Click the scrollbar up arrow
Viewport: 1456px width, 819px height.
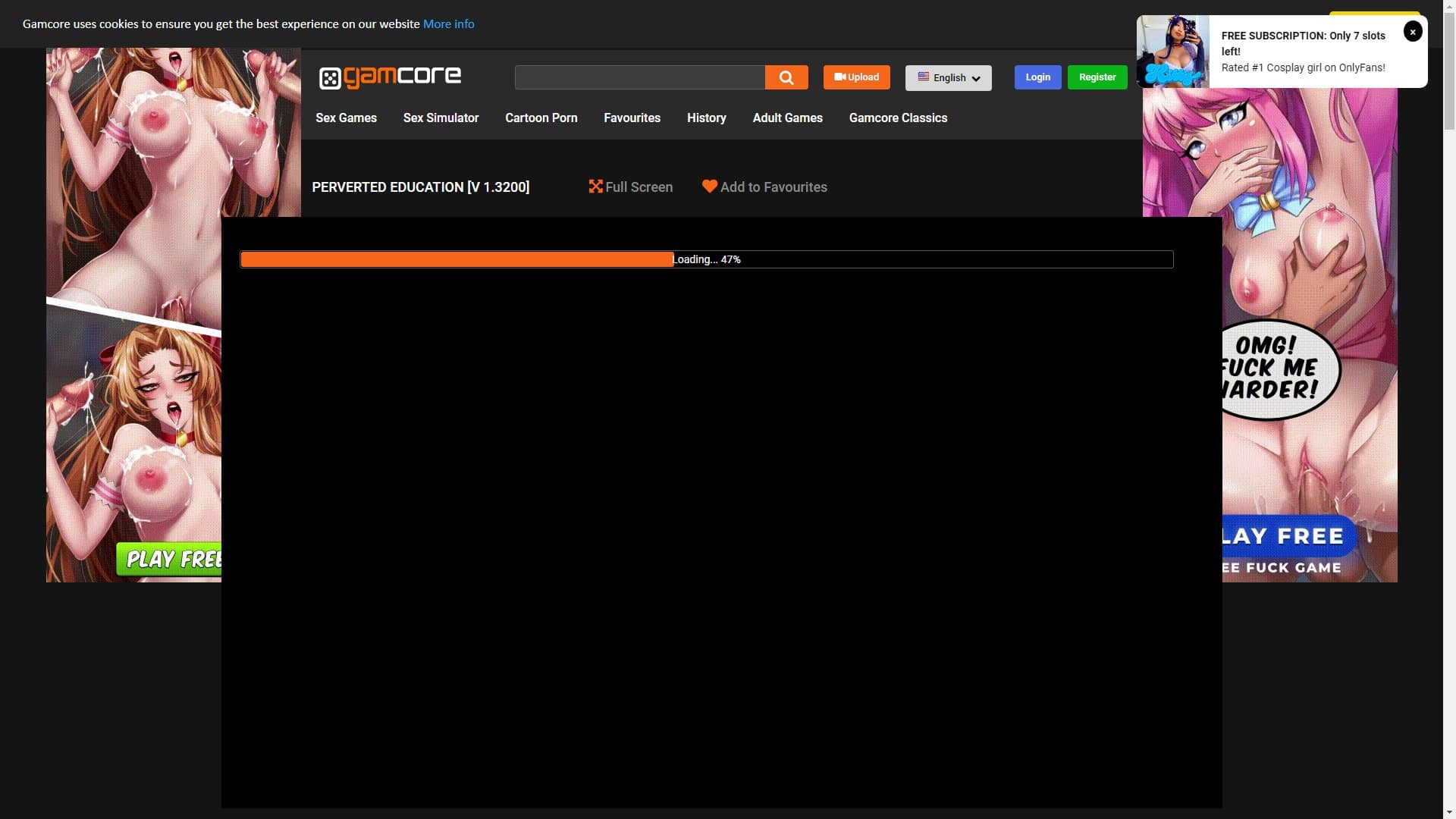[1448, 6]
